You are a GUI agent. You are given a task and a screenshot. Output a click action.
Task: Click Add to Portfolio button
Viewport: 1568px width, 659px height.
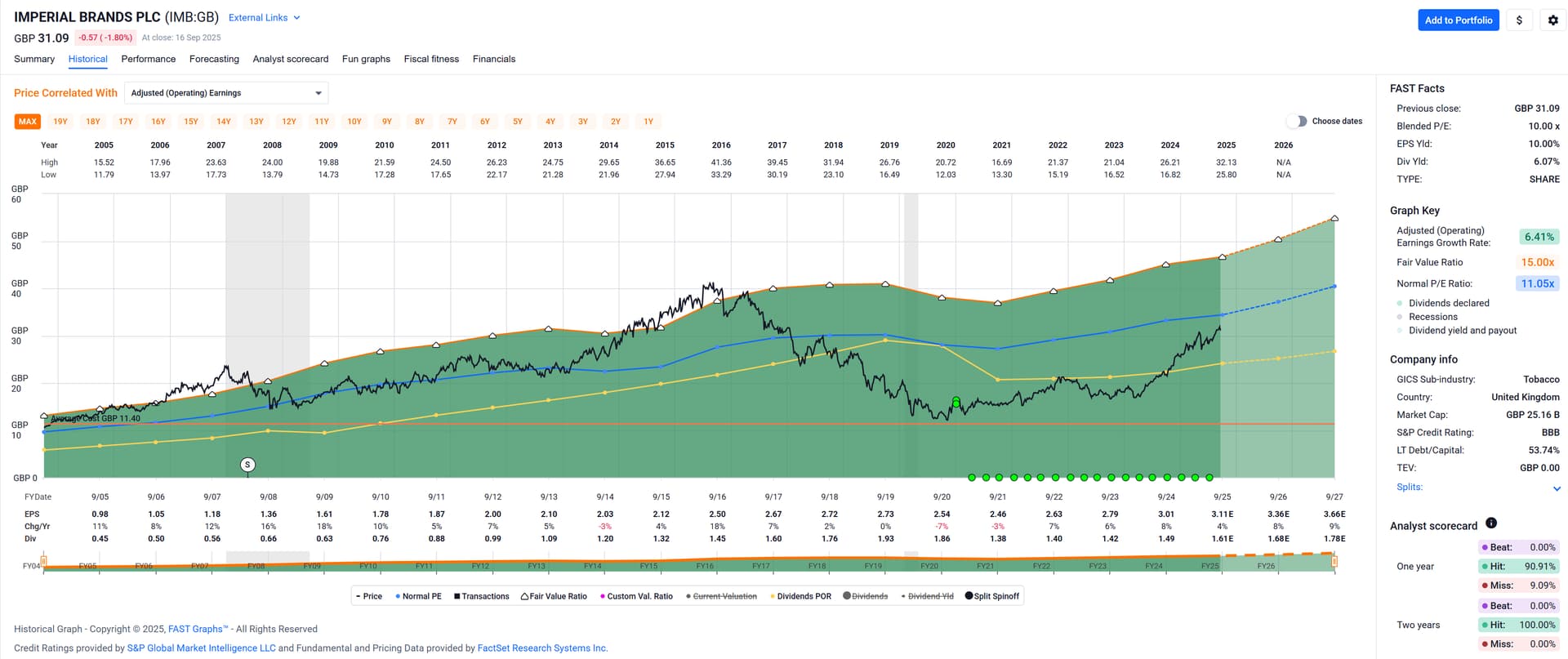click(x=1458, y=20)
